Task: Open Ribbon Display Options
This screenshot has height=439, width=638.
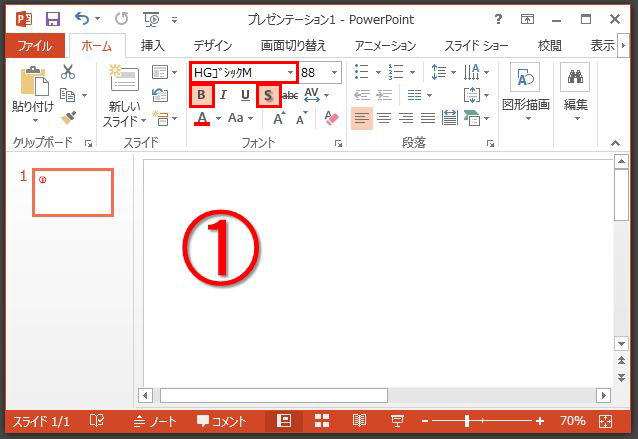Action: coord(527,19)
